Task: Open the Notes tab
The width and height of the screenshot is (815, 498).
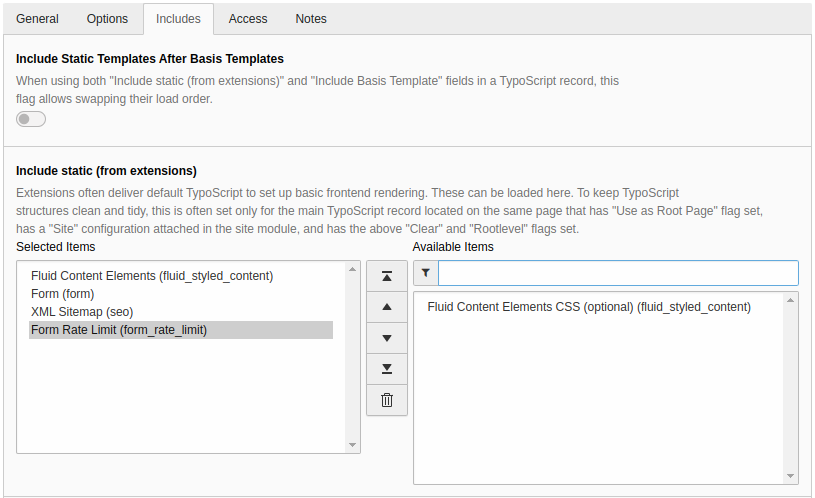Action: point(311,19)
